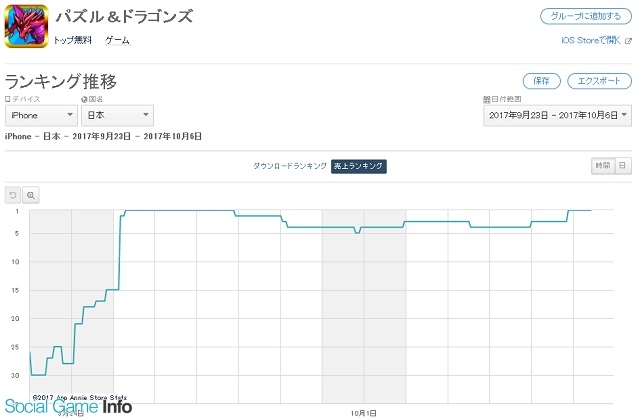The width and height of the screenshot is (640, 419).
Task: Click the calendar icon next to 日付範囲
Action: click(x=487, y=99)
